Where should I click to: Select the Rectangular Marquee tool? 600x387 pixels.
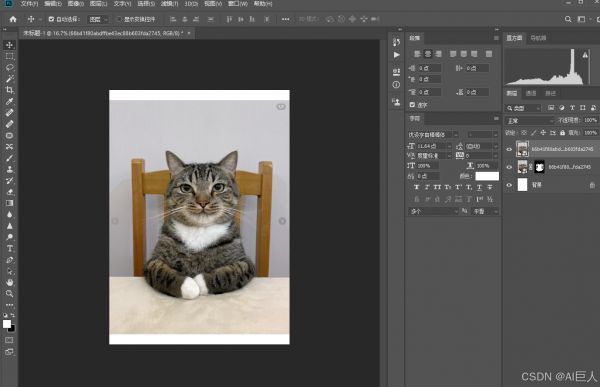click(9, 56)
